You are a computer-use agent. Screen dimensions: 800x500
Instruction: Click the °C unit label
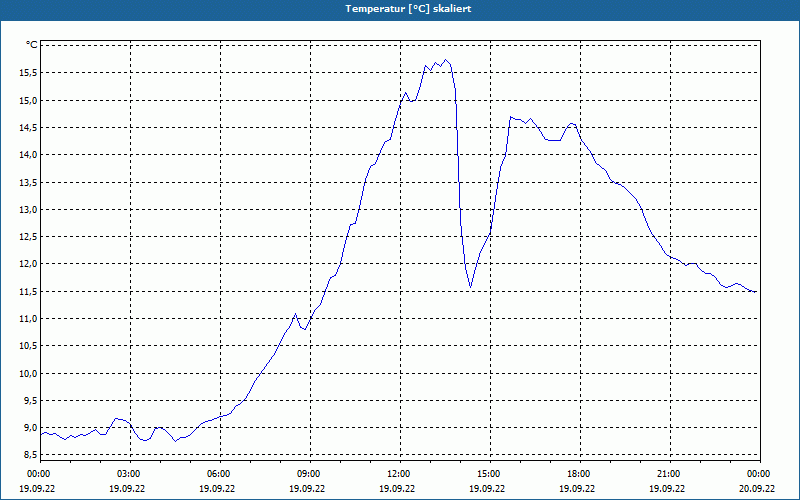(x=32, y=45)
